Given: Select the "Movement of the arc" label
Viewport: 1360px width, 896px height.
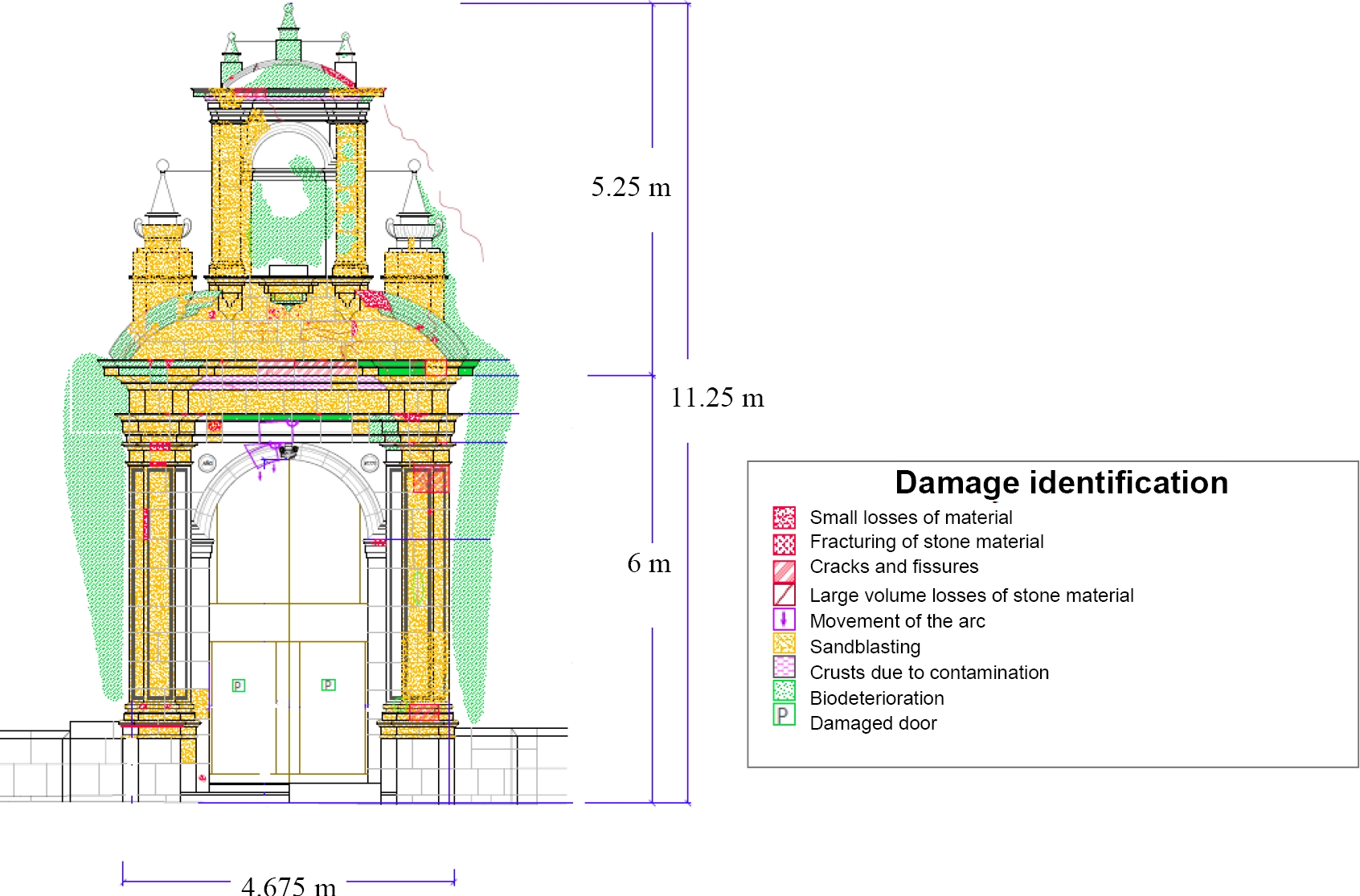Looking at the screenshot, I should [897, 621].
